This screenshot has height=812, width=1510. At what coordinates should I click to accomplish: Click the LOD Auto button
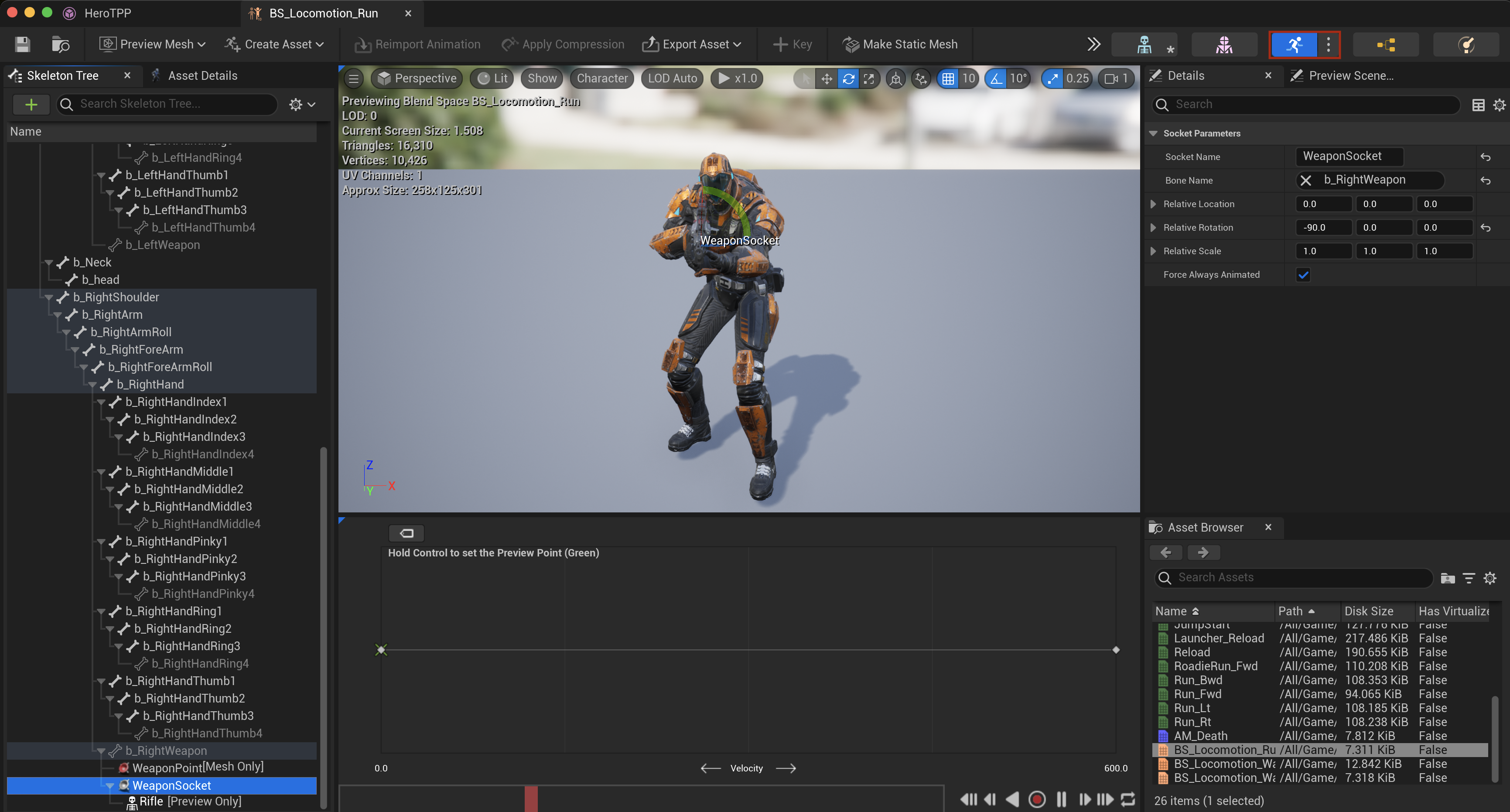pos(673,78)
